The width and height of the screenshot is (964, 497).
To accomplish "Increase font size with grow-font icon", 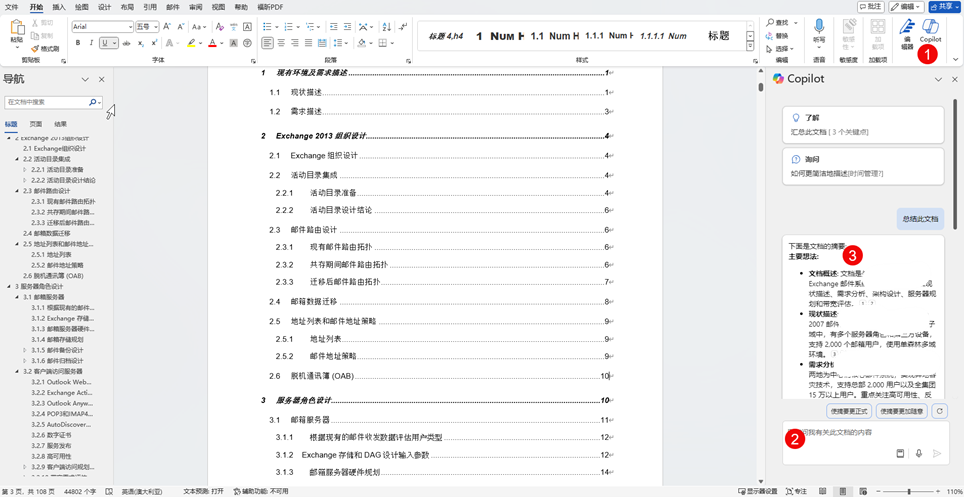I will click(x=168, y=27).
